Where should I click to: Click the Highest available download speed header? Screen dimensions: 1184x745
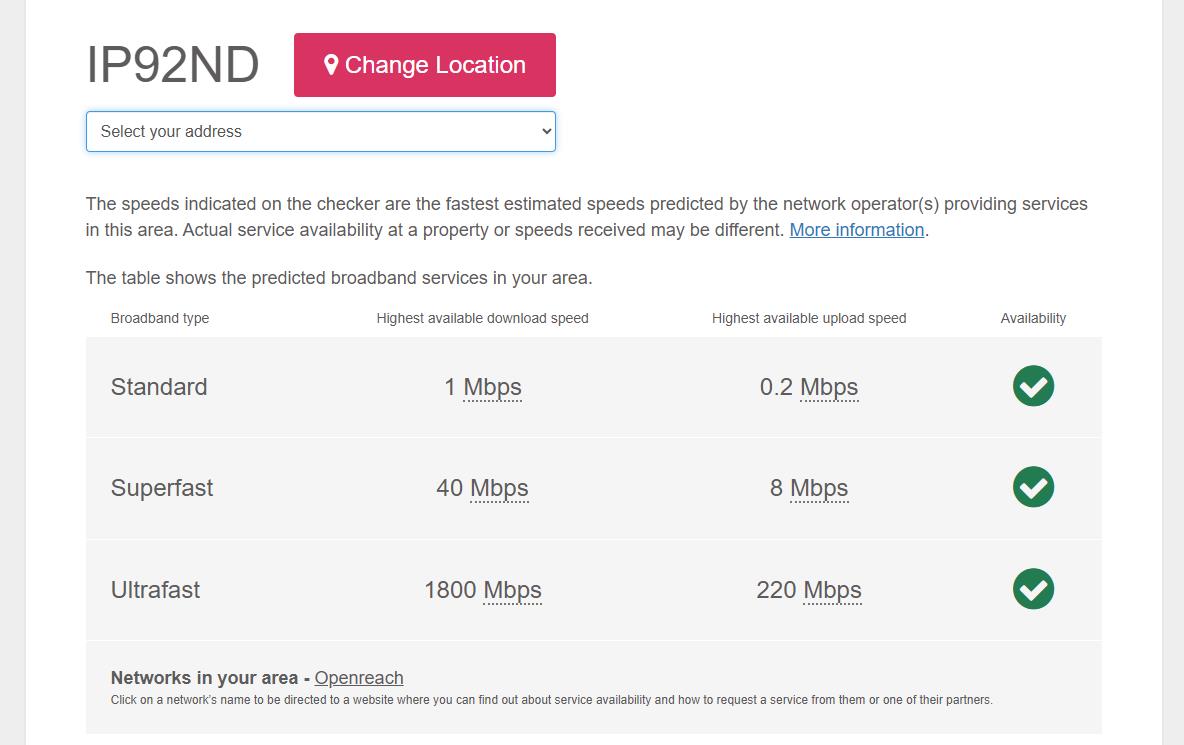[x=482, y=318]
